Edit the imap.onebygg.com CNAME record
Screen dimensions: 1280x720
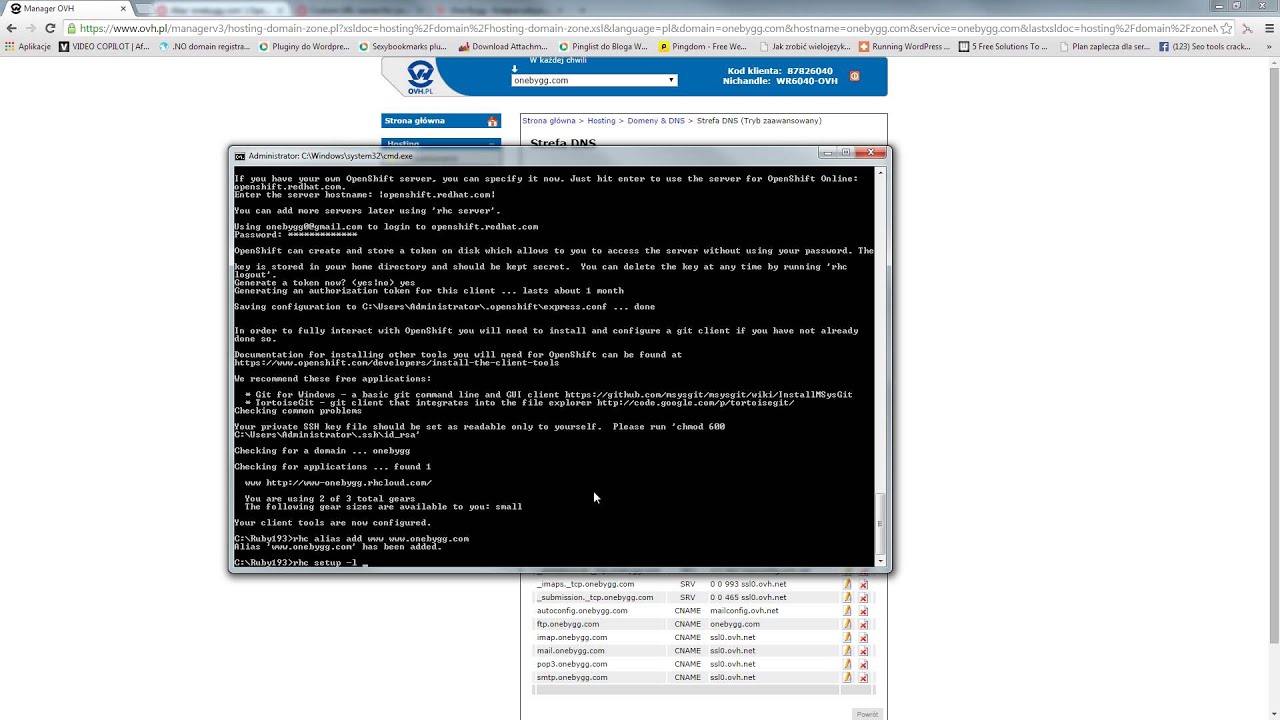847,637
